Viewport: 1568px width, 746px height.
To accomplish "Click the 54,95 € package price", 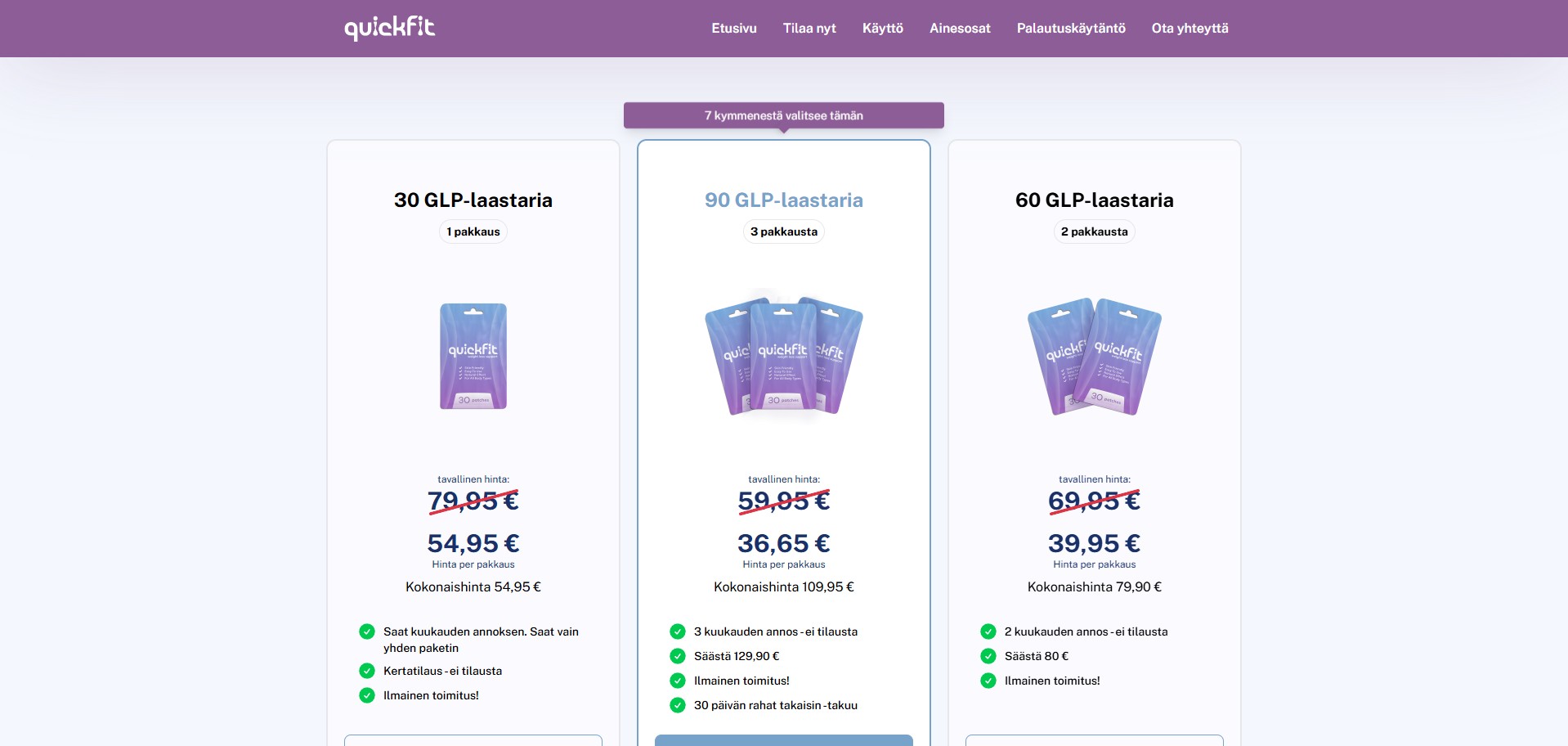I will [473, 543].
